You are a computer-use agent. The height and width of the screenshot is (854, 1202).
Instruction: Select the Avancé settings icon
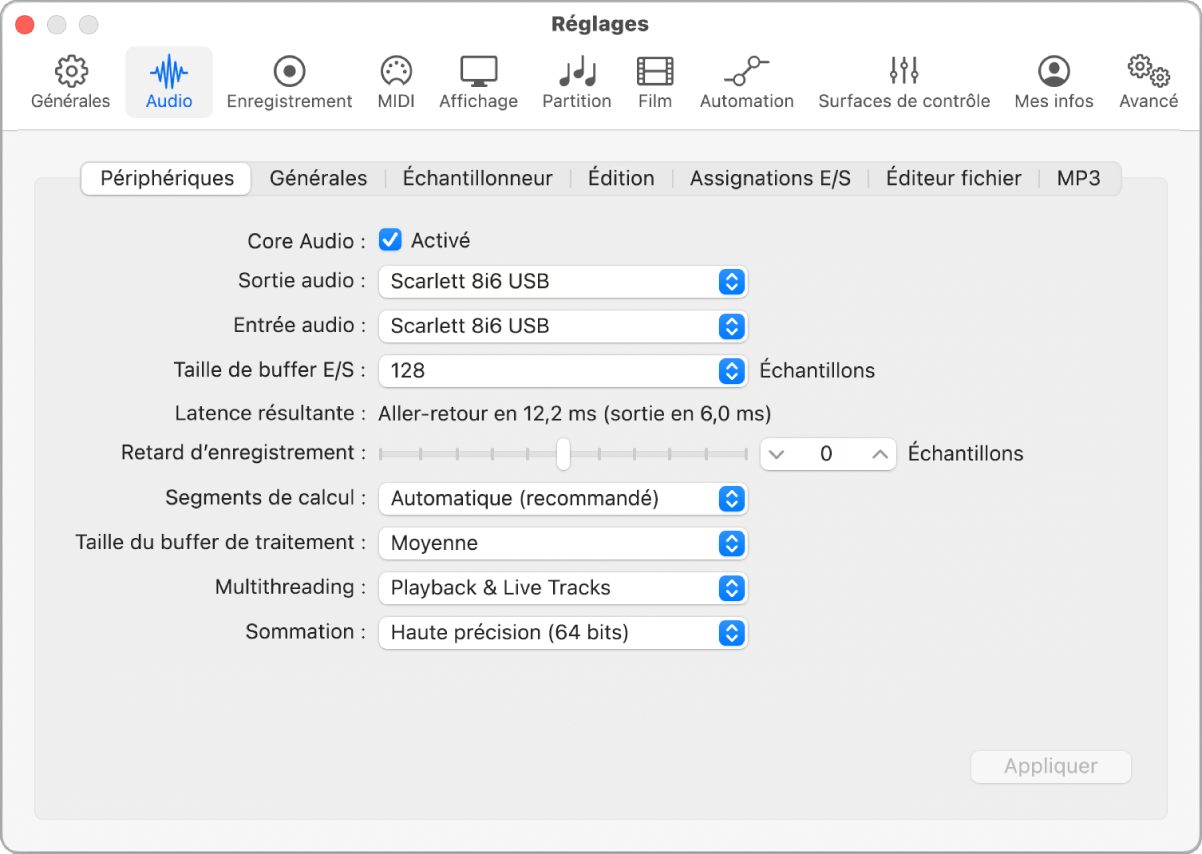point(1147,80)
